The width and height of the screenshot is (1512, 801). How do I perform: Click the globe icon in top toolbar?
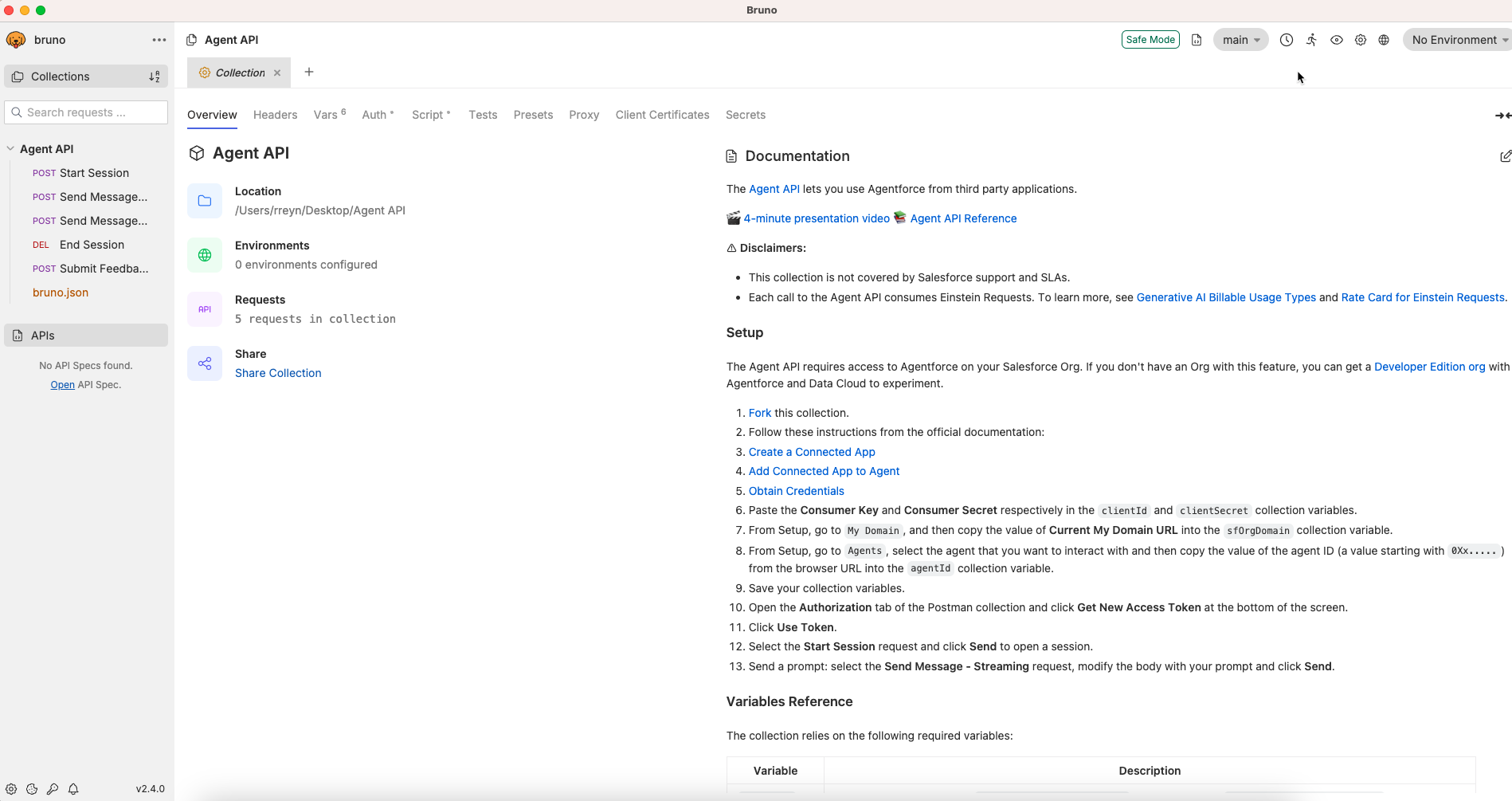1384,40
